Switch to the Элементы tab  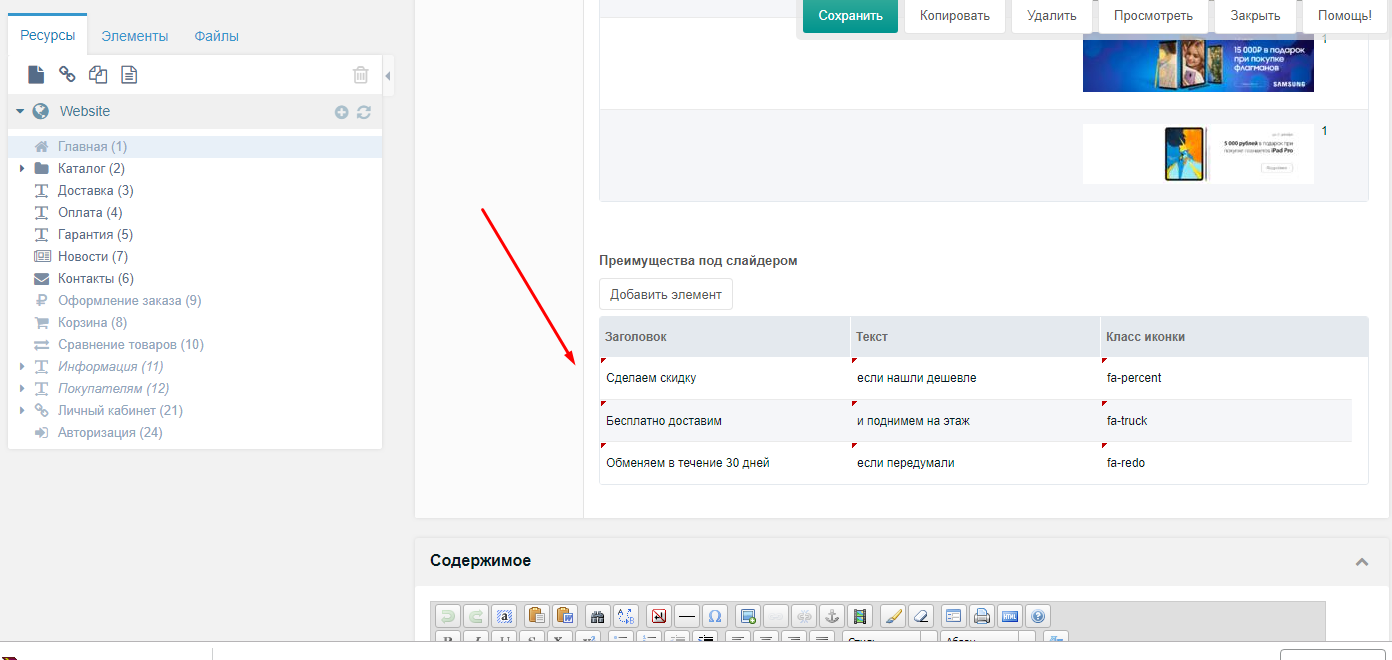pyautogui.click(x=134, y=36)
